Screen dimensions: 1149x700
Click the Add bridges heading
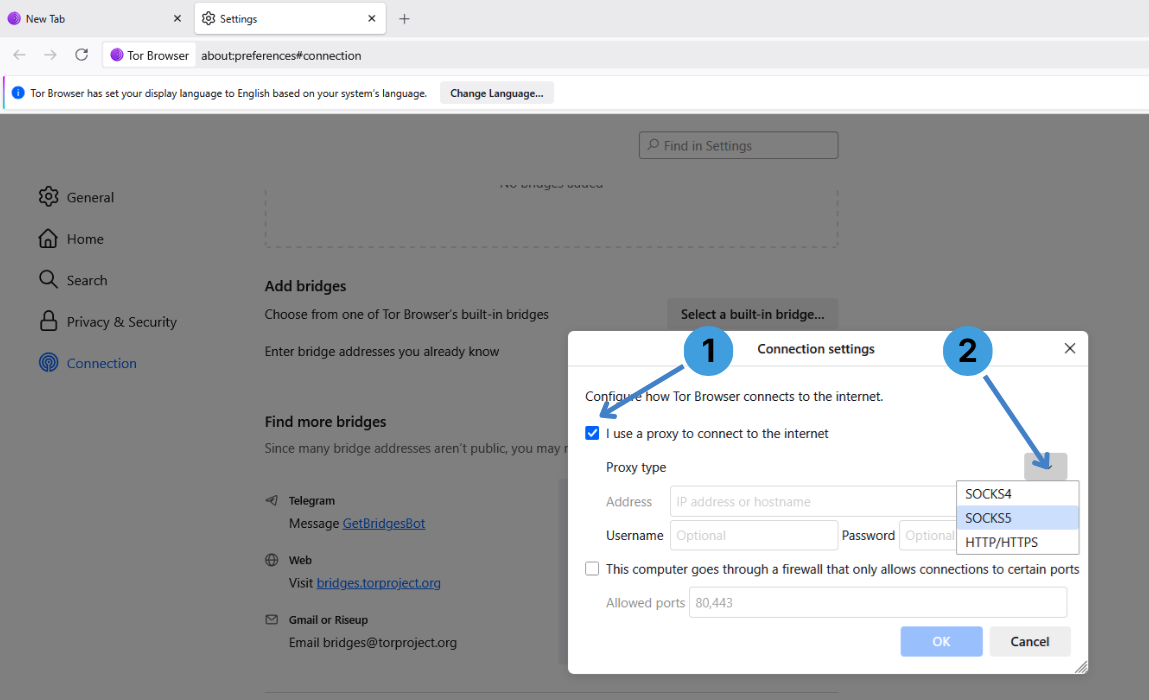coord(306,286)
